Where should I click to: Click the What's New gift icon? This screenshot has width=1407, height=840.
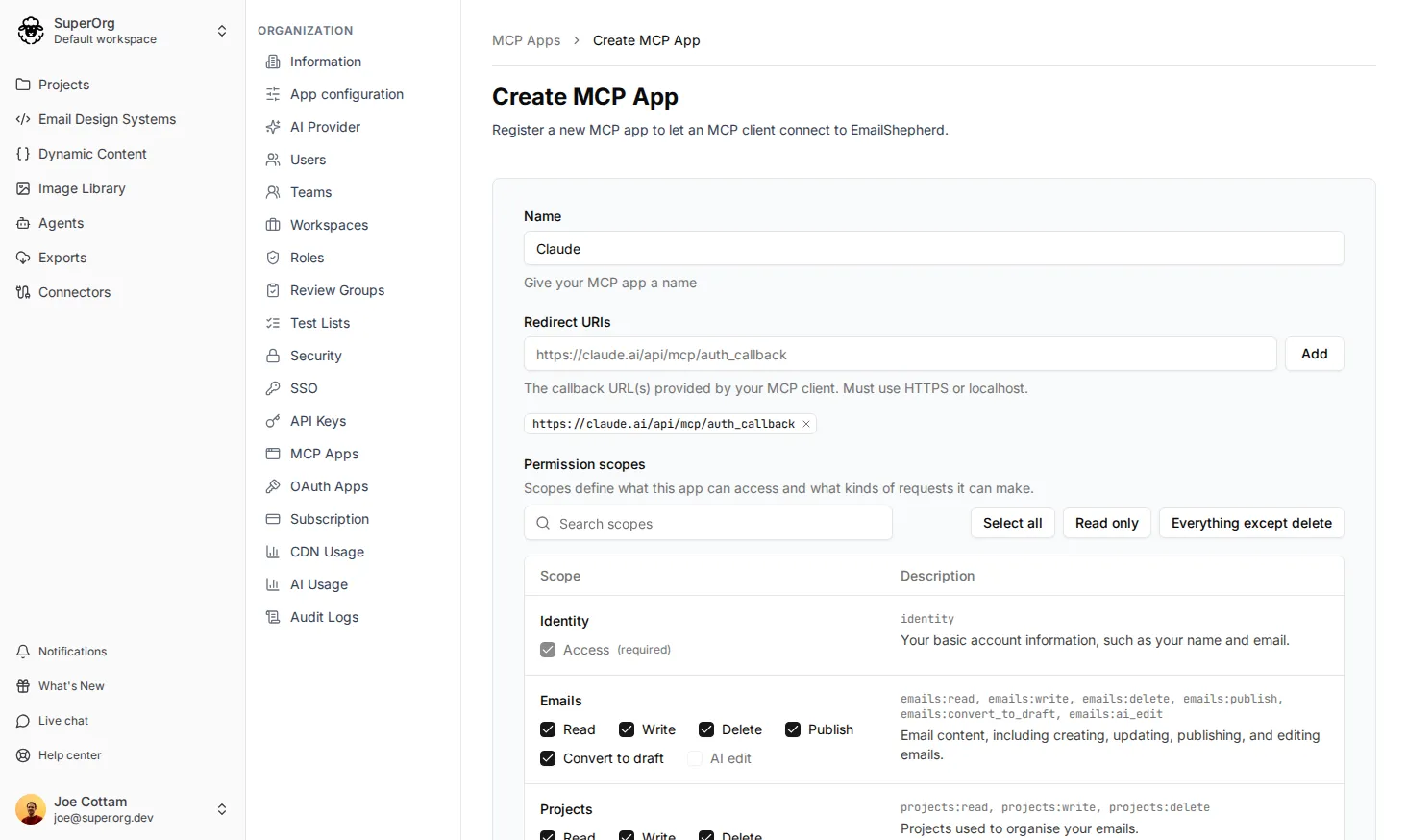tap(23, 686)
